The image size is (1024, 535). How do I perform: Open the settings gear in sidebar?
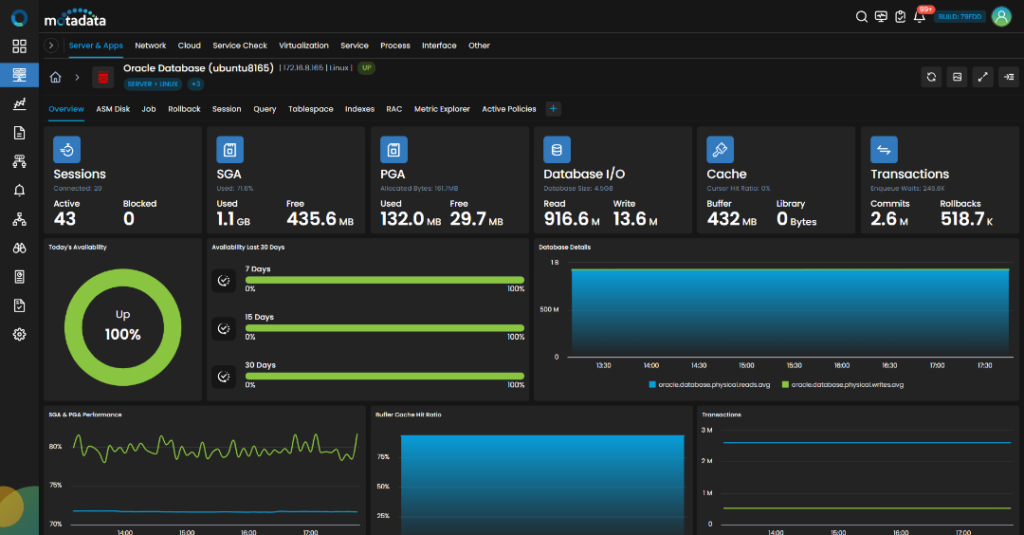click(x=19, y=335)
